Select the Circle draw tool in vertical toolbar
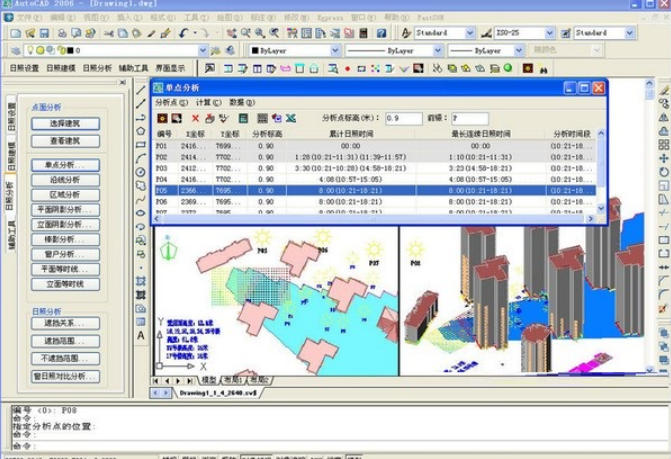 click(141, 171)
